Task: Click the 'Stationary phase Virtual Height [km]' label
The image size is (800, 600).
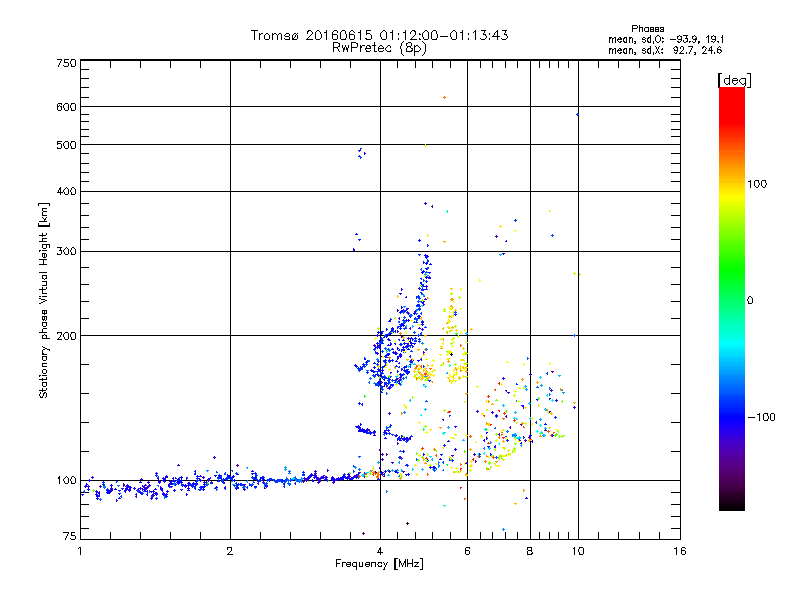Action: [x=43, y=301]
